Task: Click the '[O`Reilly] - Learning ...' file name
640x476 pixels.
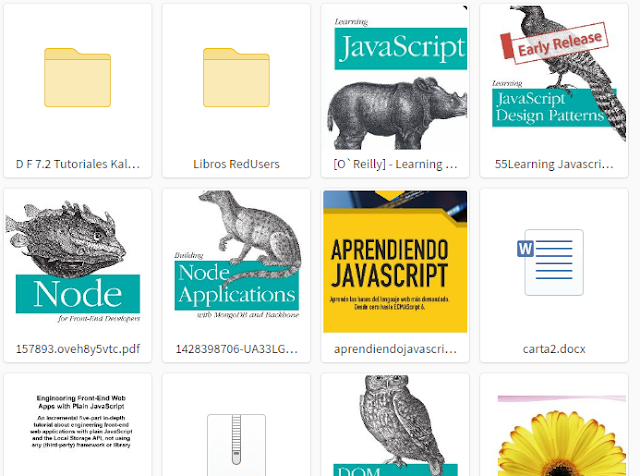Action: (395, 164)
